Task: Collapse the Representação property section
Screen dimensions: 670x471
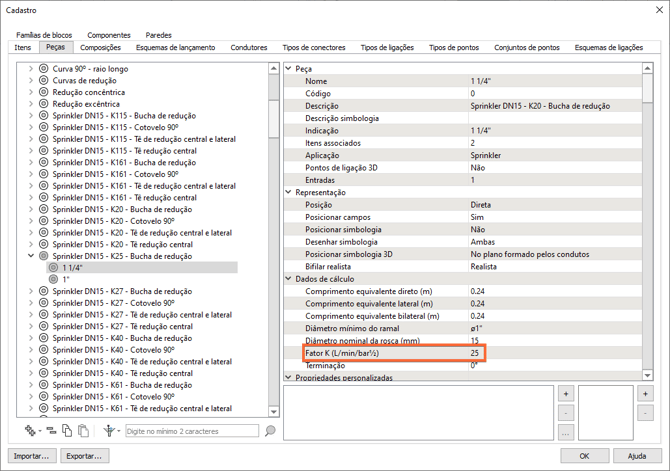Action: click(289, 192)
